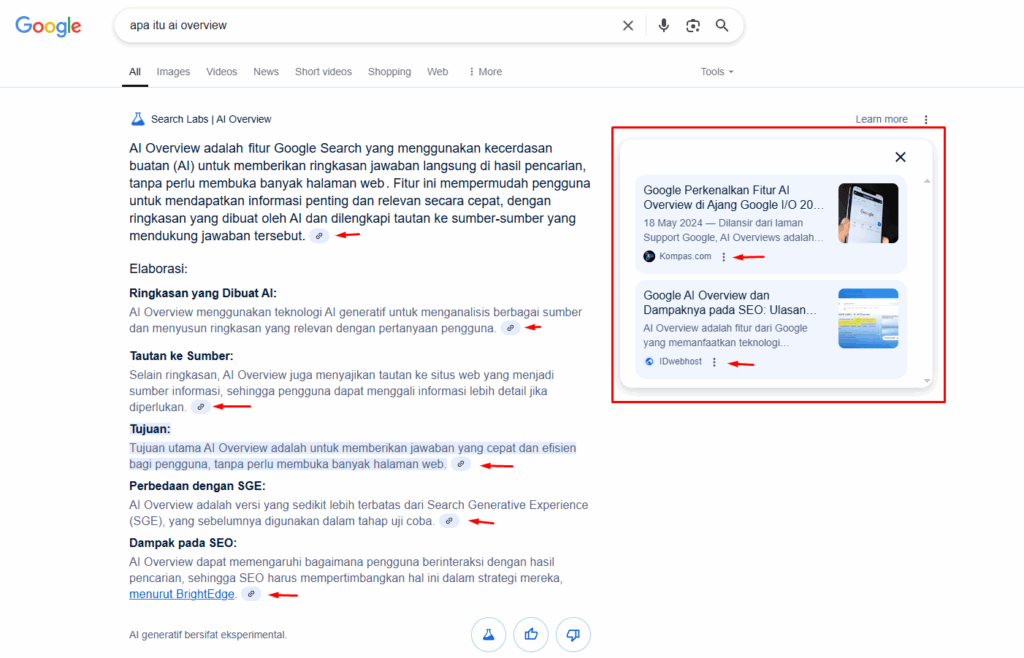Click 'Tautan ke Sumber:' heading
Screen dimensions: 1024x658
point(181,356)
